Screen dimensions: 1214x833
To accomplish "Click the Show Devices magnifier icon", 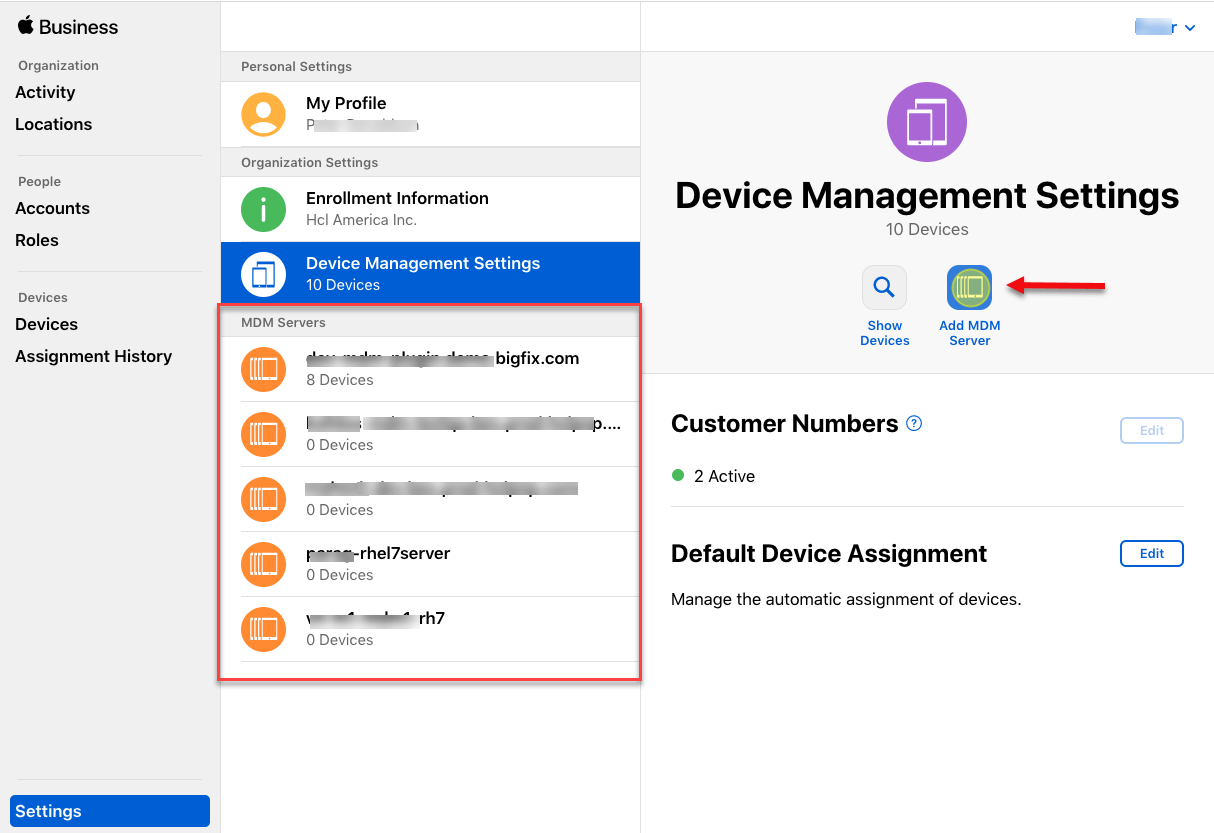I will [x=884, y=288].
